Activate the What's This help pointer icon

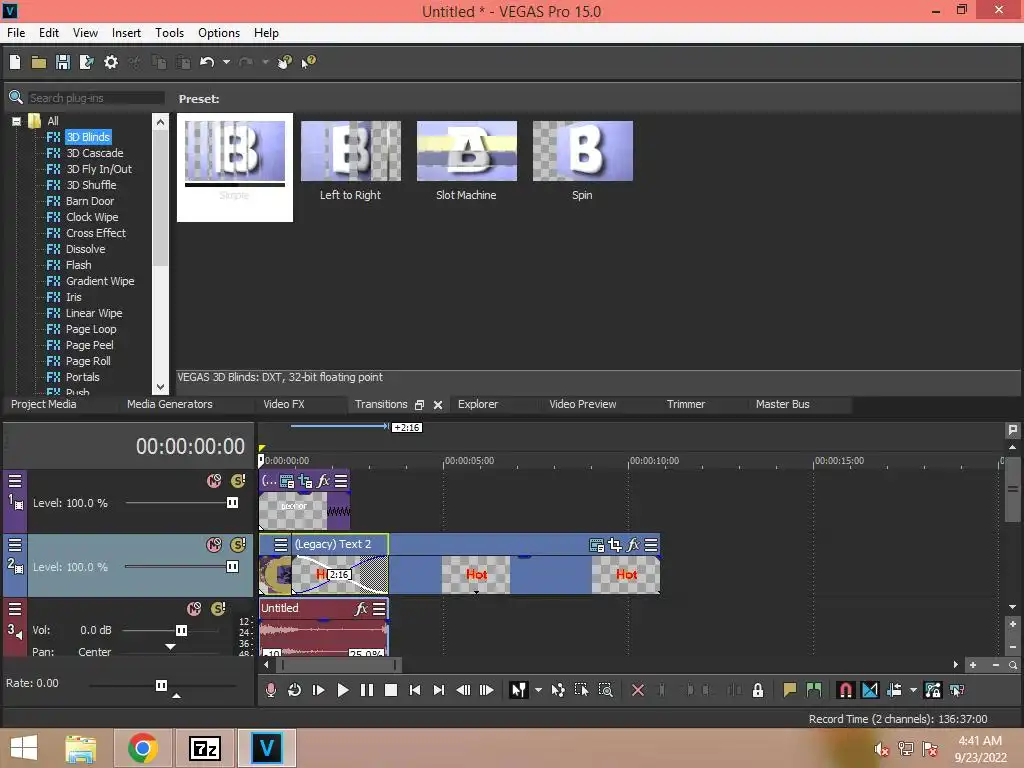pos(308,62)
